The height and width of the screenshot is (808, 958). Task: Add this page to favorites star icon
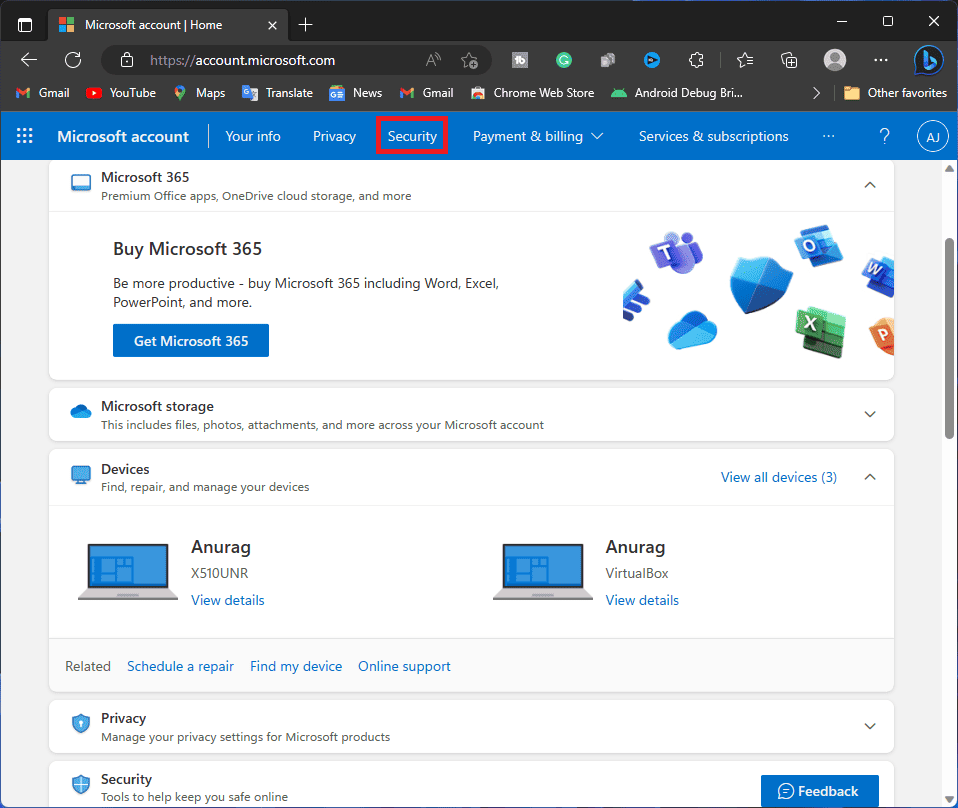click(469, 60)
